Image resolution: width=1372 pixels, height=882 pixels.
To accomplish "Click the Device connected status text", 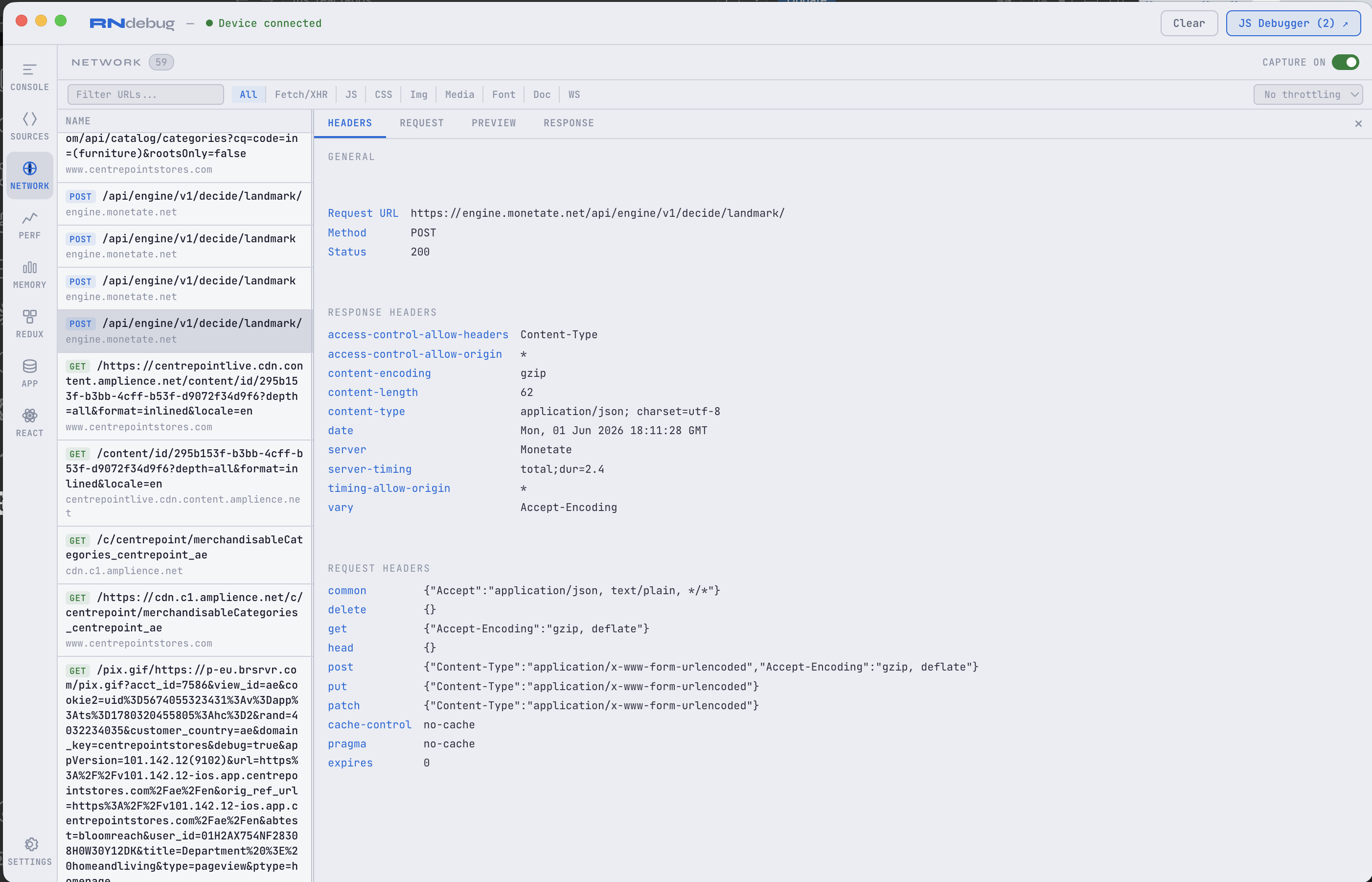I will (270, 23).
